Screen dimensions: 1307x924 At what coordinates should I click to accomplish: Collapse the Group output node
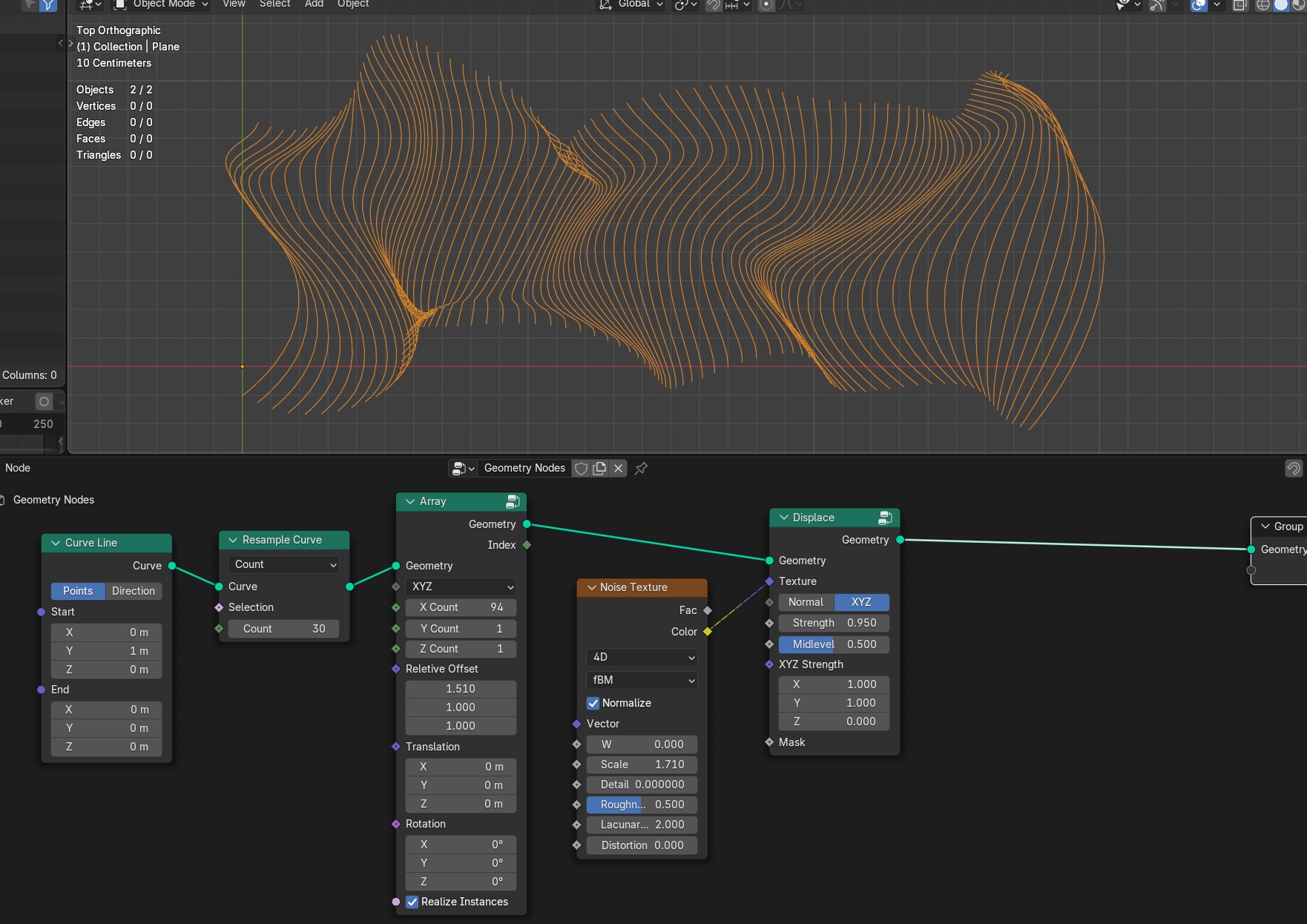click(1265, 527)
